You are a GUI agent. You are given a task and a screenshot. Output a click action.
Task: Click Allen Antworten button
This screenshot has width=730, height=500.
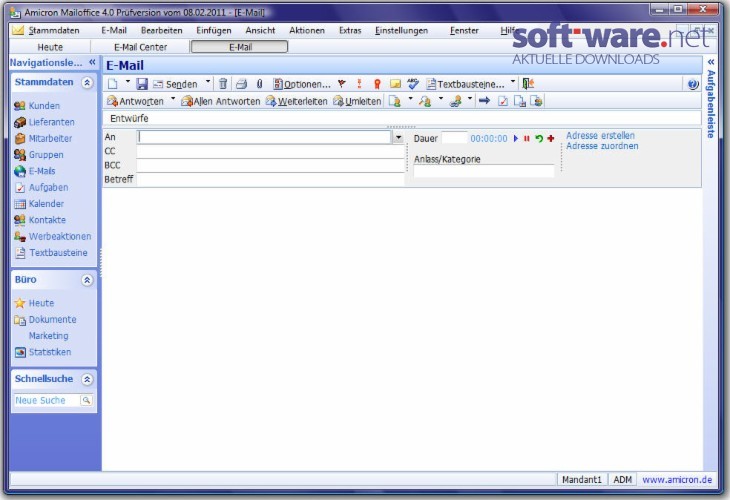221,101
